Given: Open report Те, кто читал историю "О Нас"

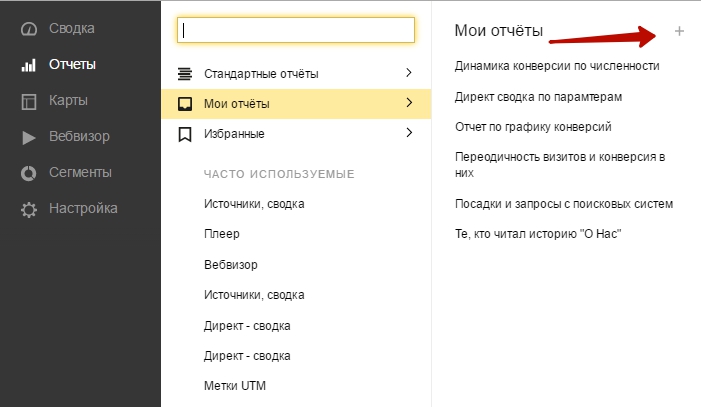Looking at the screenshot, I should [538, 234].
